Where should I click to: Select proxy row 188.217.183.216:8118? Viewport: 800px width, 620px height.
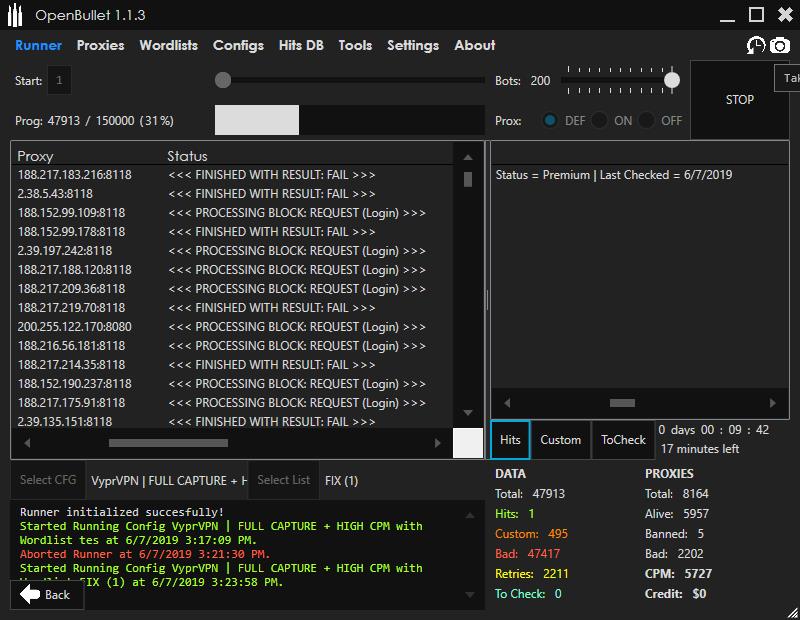(232, 175)
